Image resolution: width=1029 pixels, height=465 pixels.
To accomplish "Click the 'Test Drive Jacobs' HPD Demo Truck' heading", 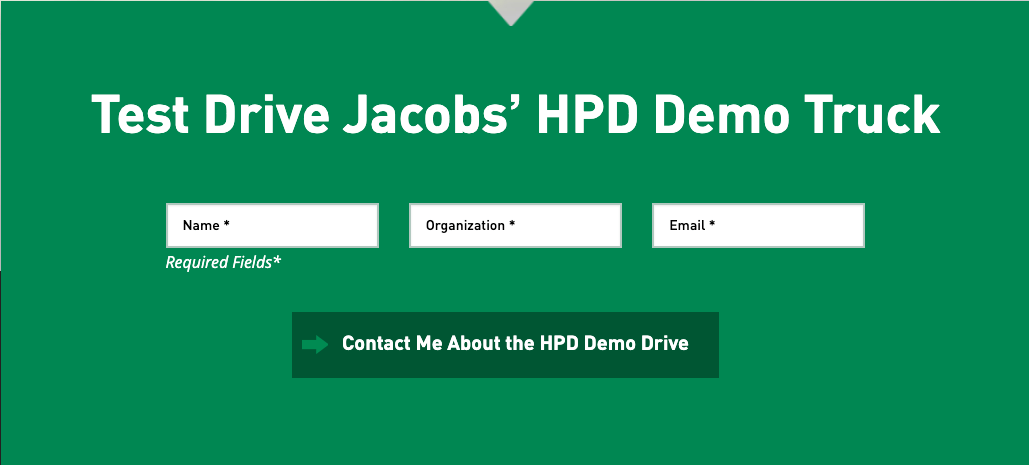I will [x=515, y=115].
